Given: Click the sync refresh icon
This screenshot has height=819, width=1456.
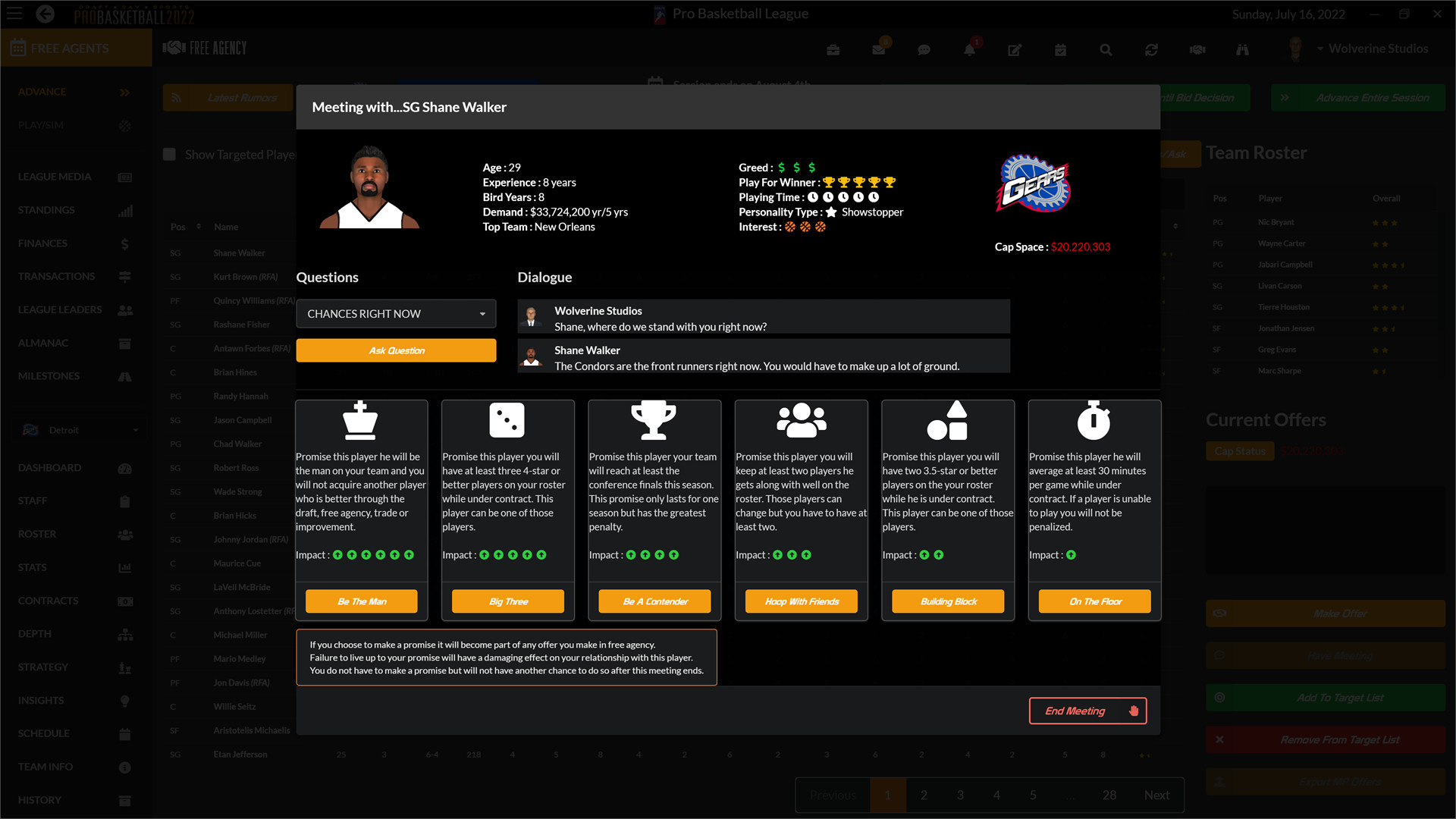Looking at the screenshot, I should (1151, 49).
